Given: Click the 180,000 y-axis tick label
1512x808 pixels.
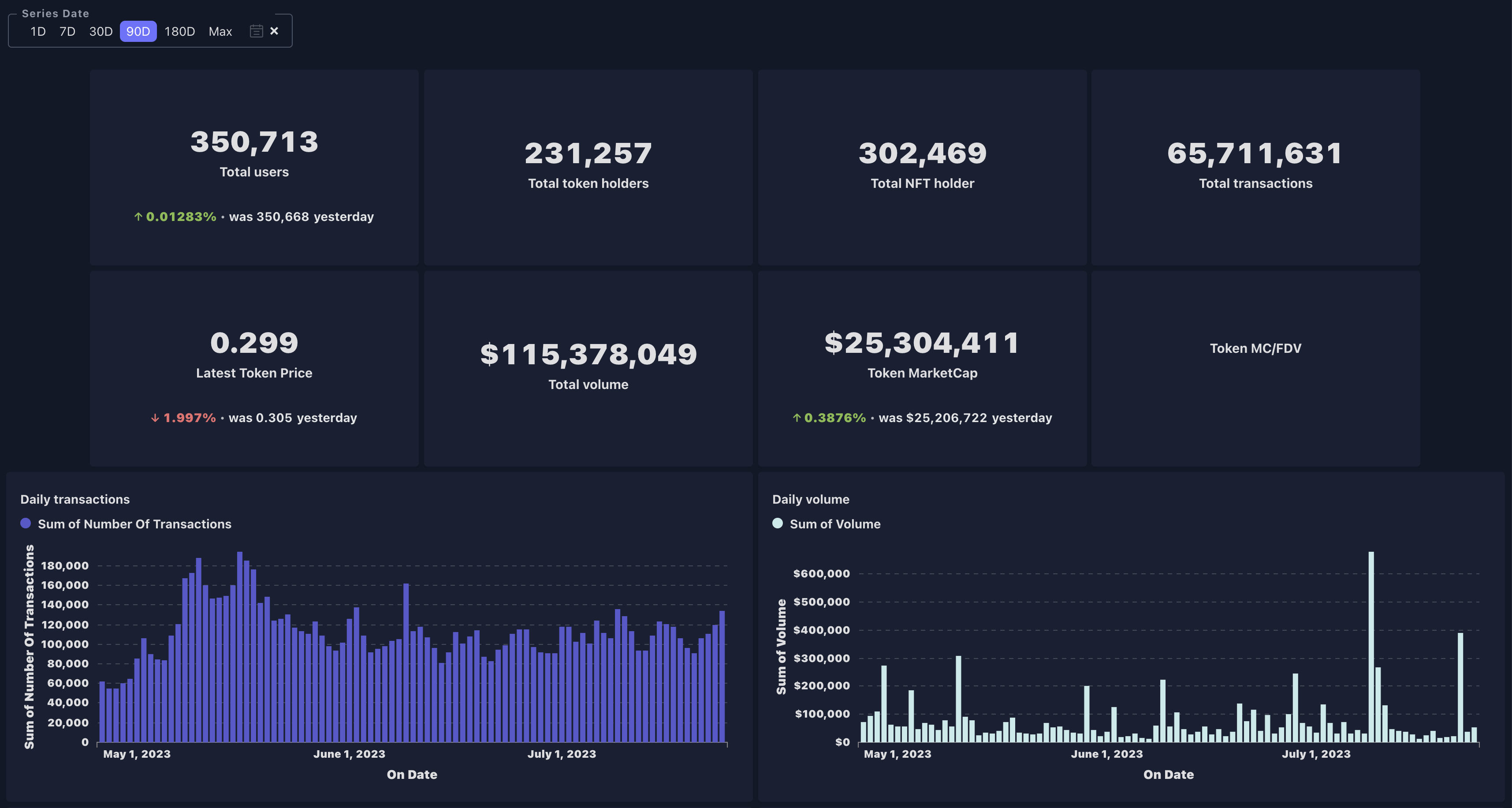Looking at the screenshot, I should 64,565.
